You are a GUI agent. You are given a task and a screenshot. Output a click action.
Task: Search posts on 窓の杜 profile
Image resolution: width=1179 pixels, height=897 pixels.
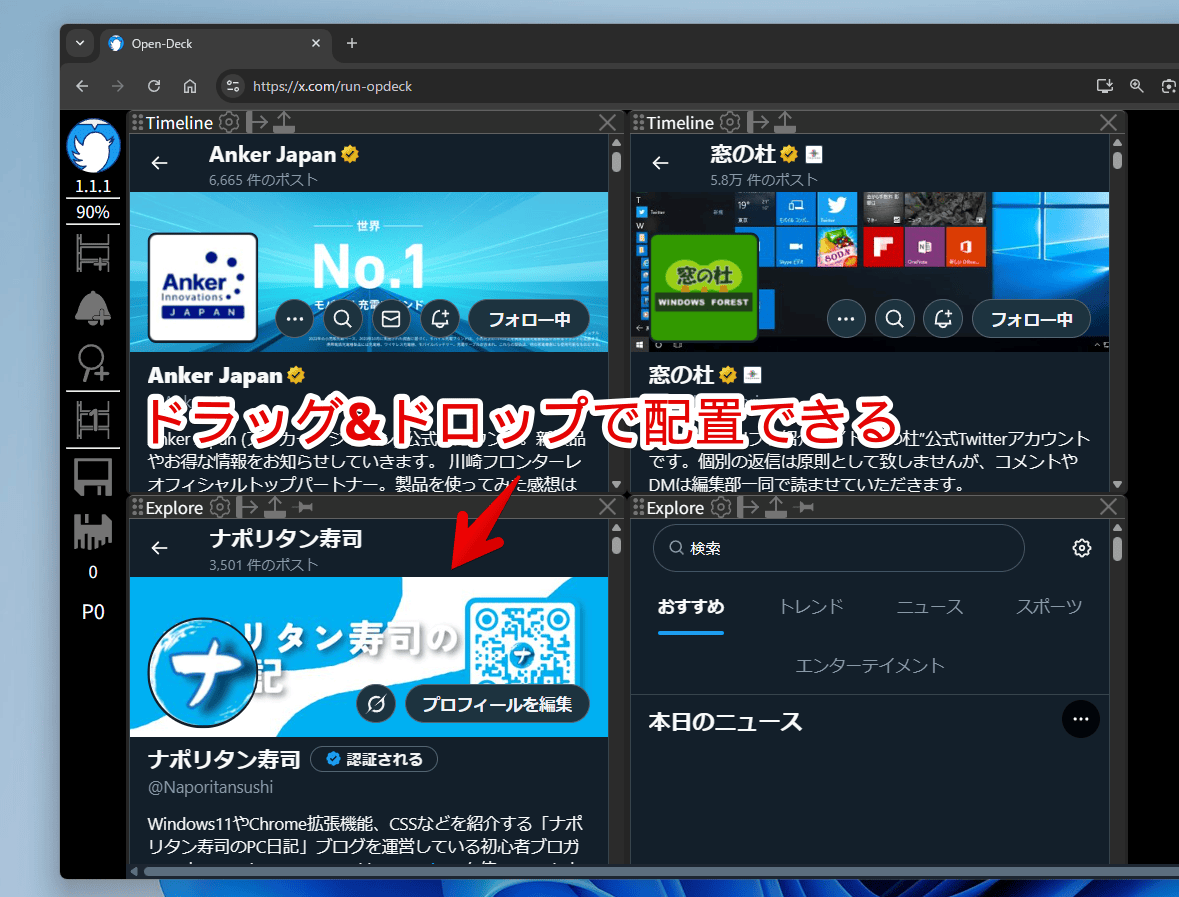click(894, 319)
